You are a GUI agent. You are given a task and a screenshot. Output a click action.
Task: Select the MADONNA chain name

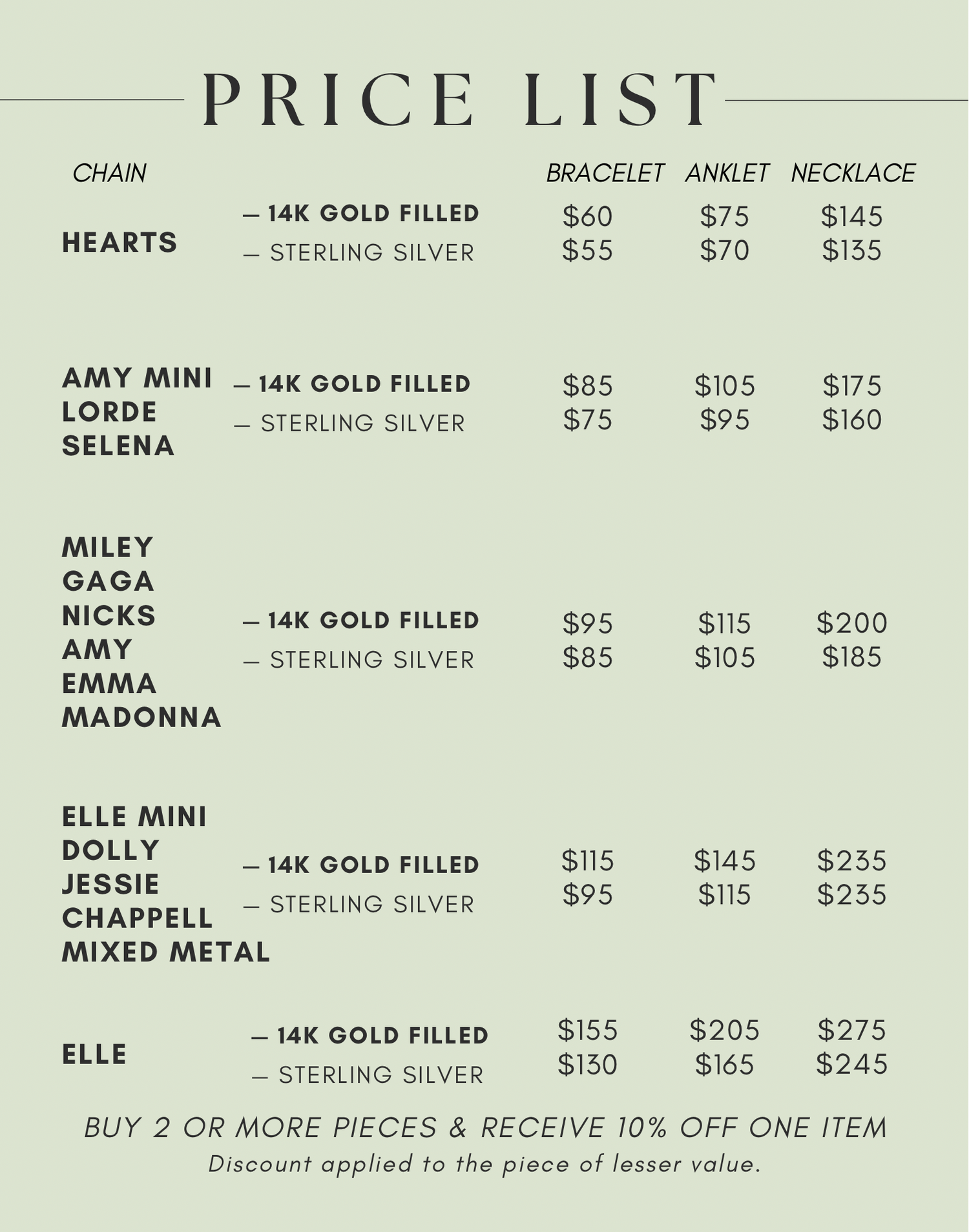point(141,717)
